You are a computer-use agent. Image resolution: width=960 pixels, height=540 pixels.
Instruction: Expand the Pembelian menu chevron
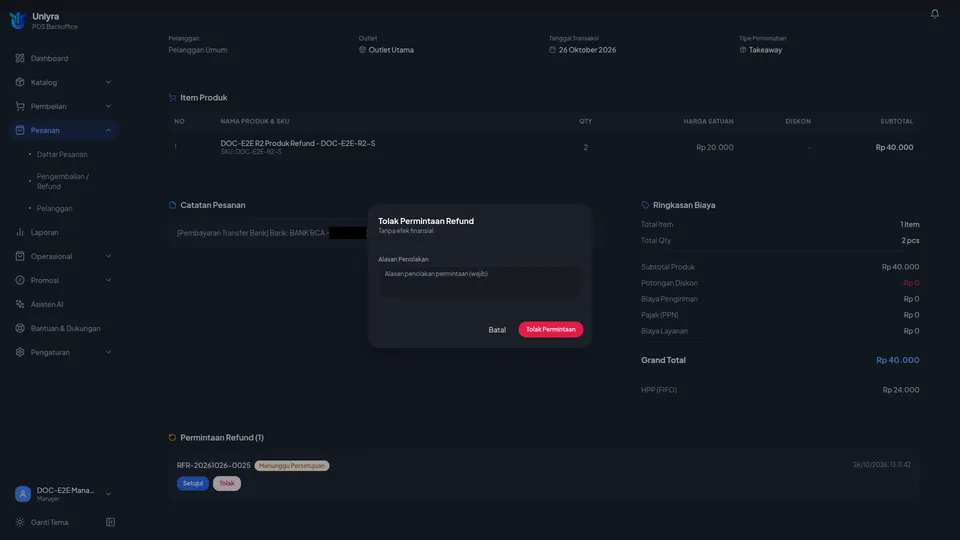click(108, 106)
